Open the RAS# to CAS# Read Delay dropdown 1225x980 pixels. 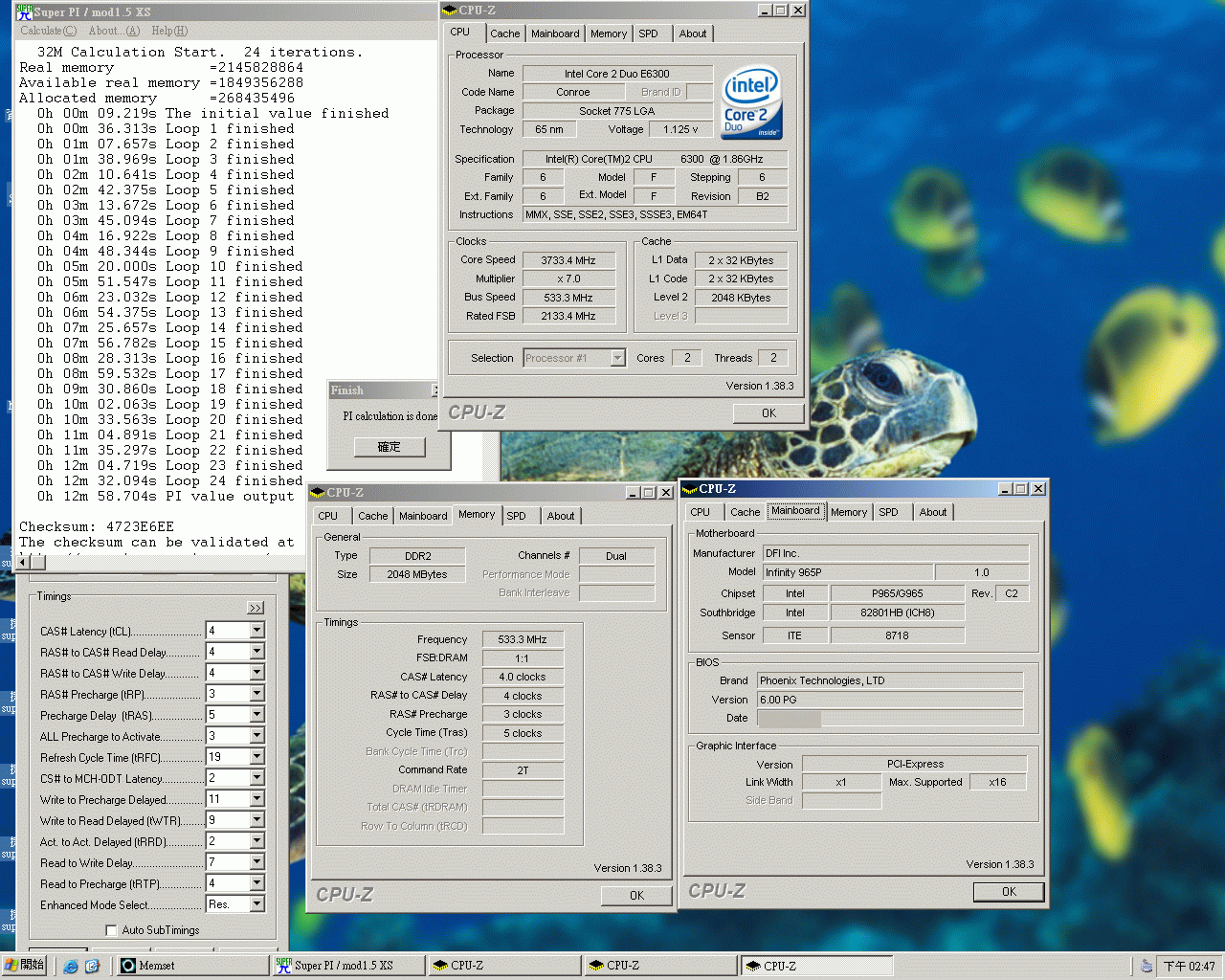click(256, 652)
